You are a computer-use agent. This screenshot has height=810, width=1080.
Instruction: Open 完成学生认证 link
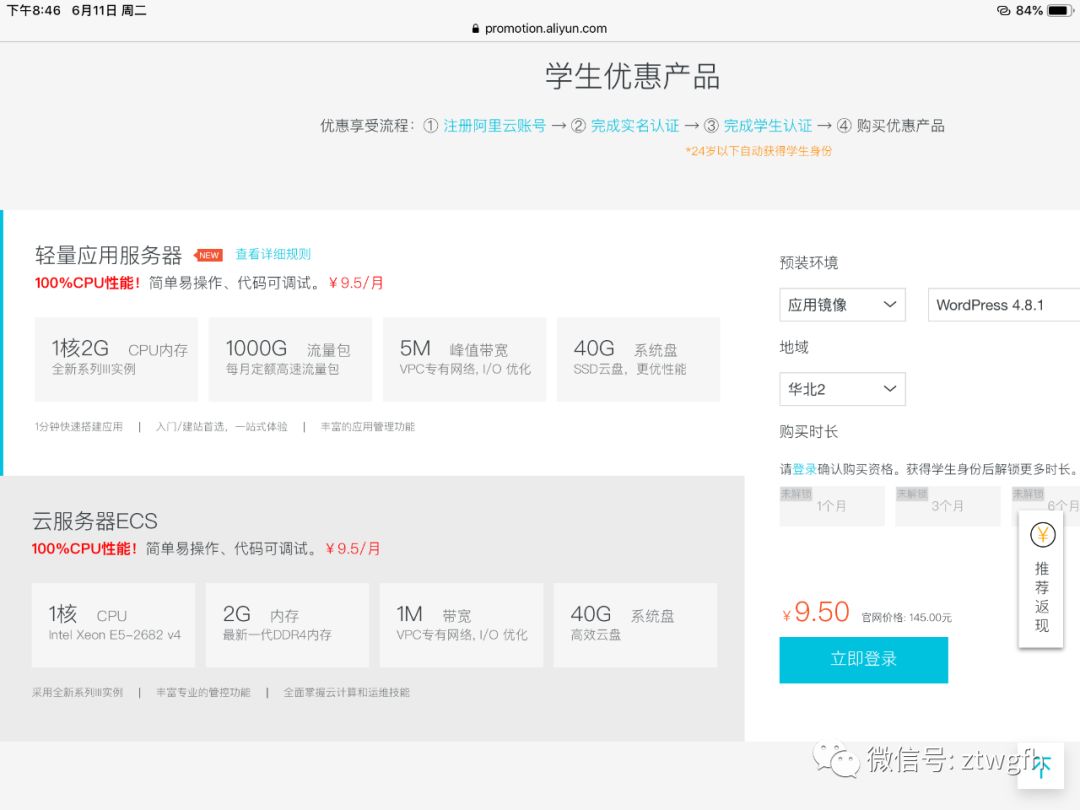(x=767, y=125)
